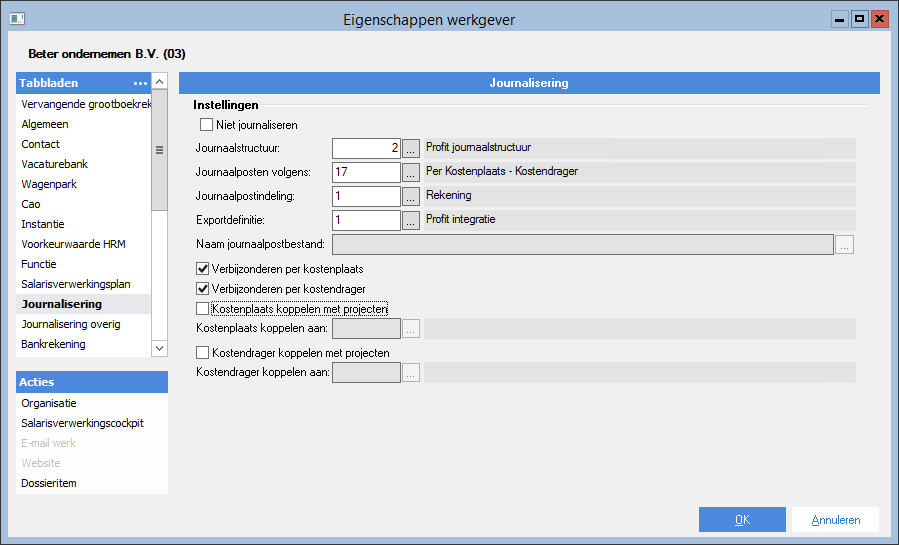Close the Eigenschappen werkgever window

(879, 19)
